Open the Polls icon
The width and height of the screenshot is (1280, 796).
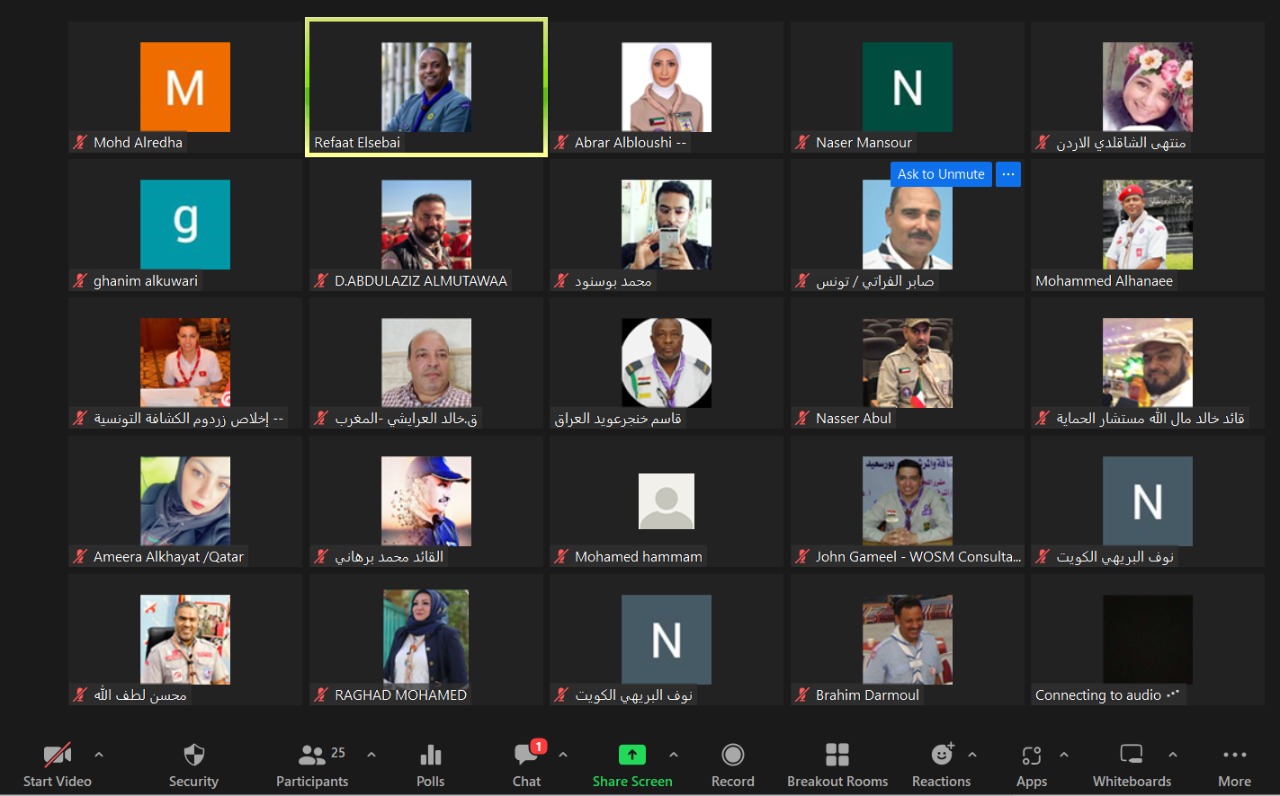[430, 756]
